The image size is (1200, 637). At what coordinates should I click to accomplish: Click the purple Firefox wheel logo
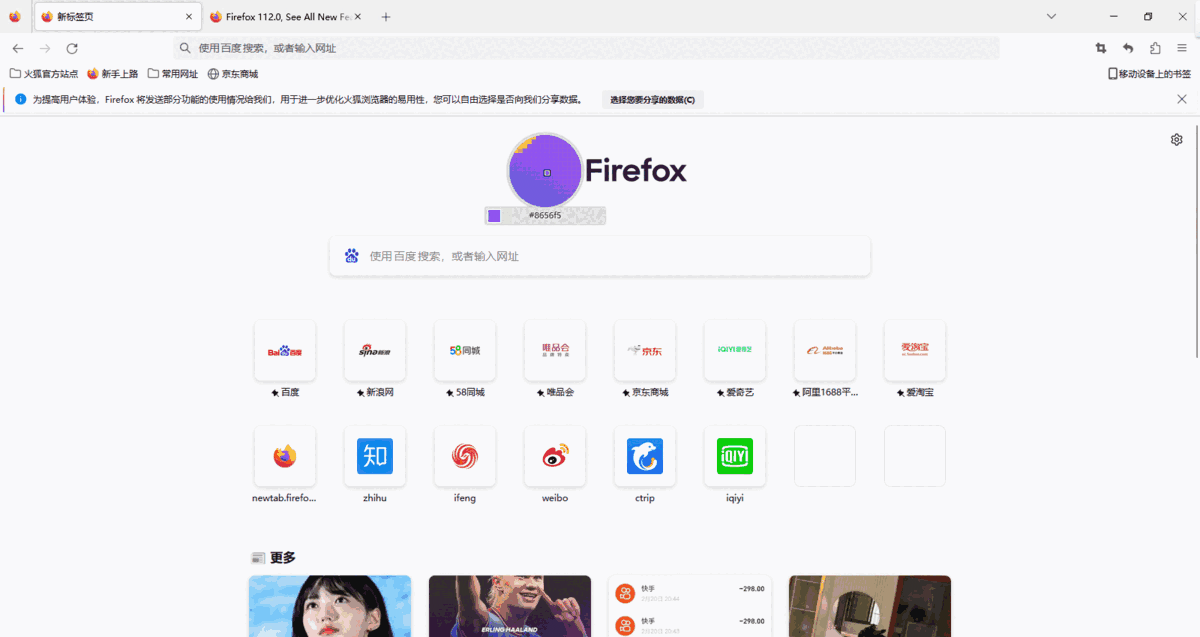click(x=546, y=170)
